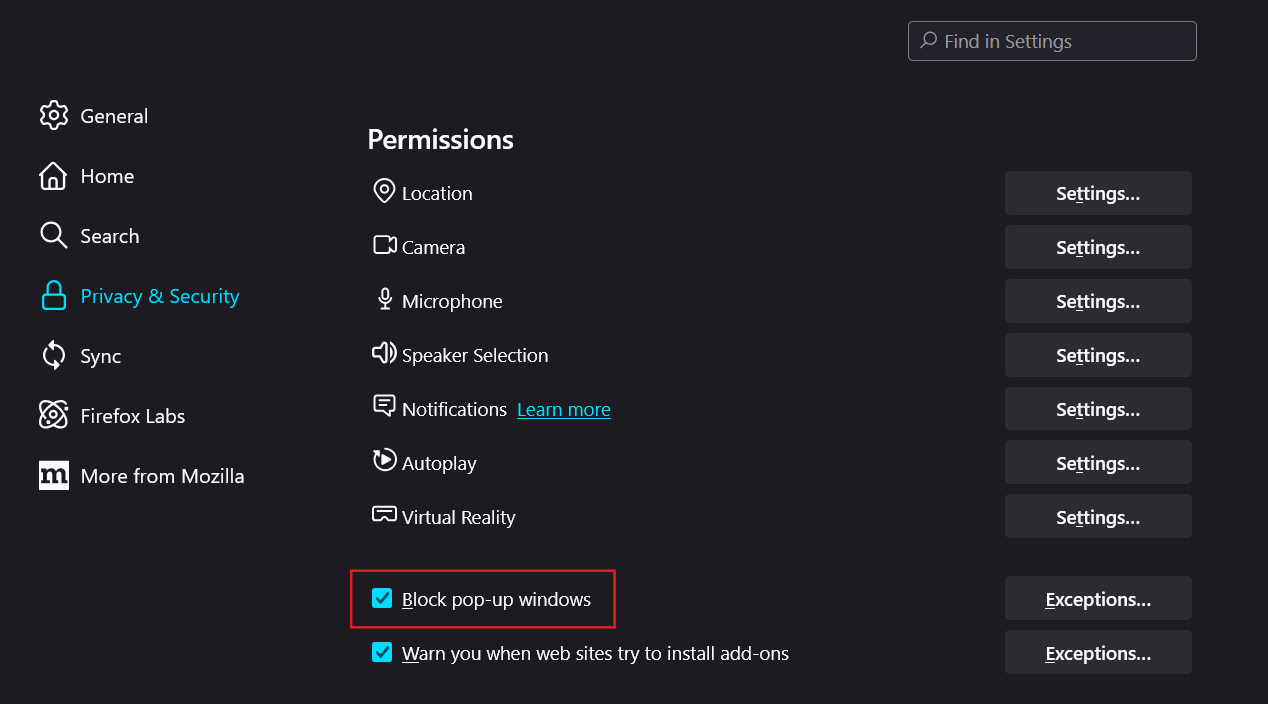Image resolution: width=1268 pixels, height=704 pixels.
Task: Click the Sync arrows icon
Action: click(53, 356)
